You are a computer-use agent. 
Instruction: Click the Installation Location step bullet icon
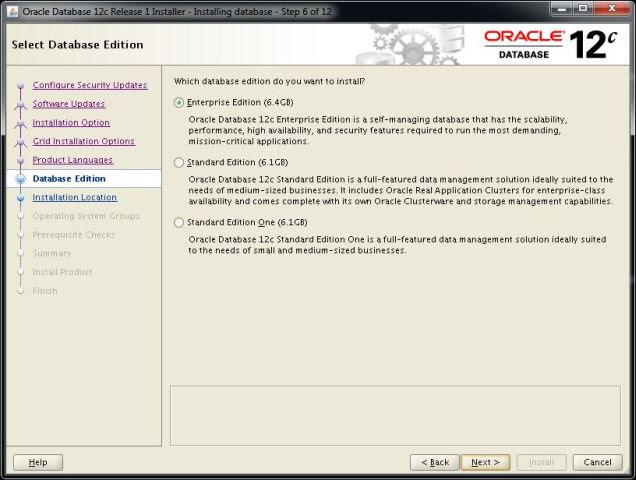click(21, 198)
